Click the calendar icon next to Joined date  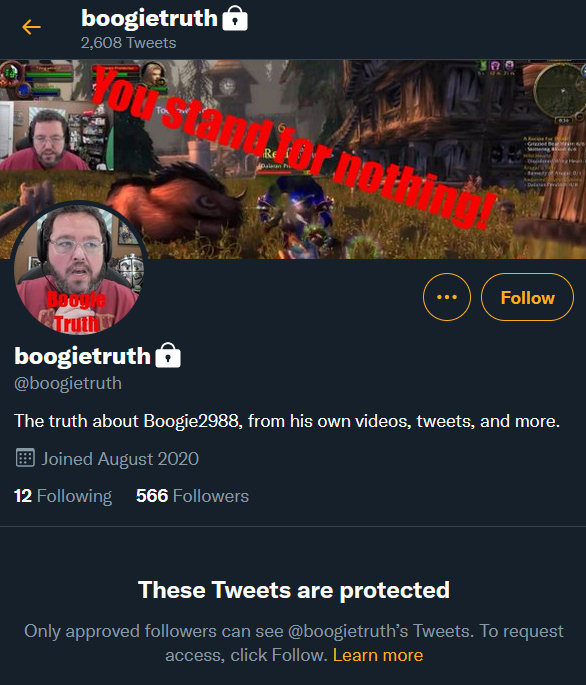(25, 458)
